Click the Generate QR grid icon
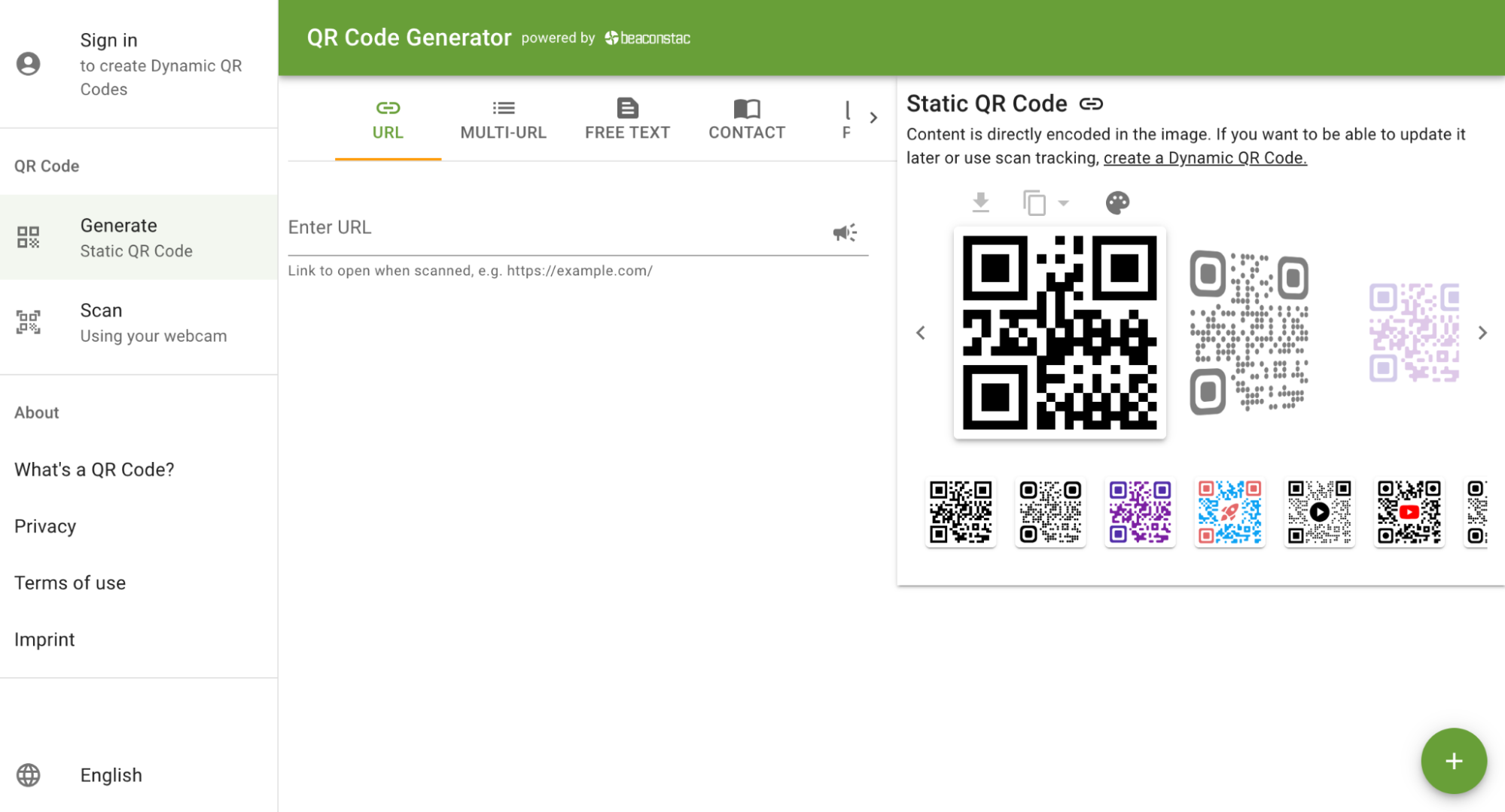The height and width of the screenshot is (812, 1505). tap(29, 237)
